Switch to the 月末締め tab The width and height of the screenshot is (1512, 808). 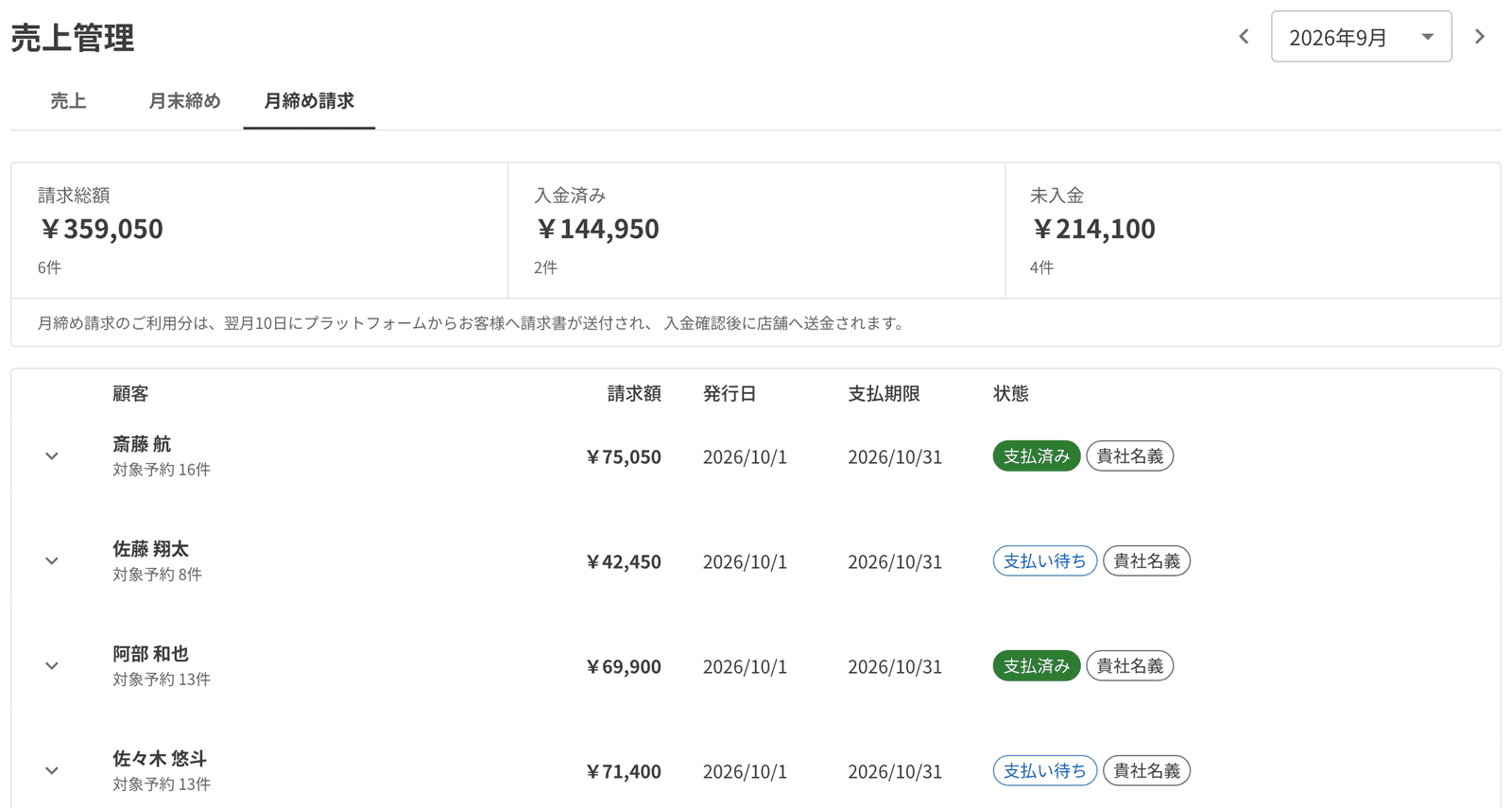(x=184, y=101)
